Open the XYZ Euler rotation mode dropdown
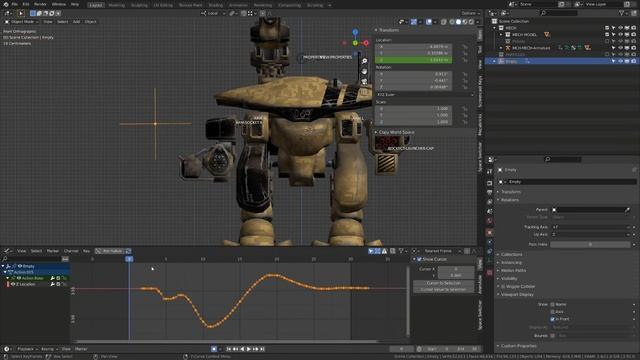Screen dimensions: 640x360 [424, 95]
